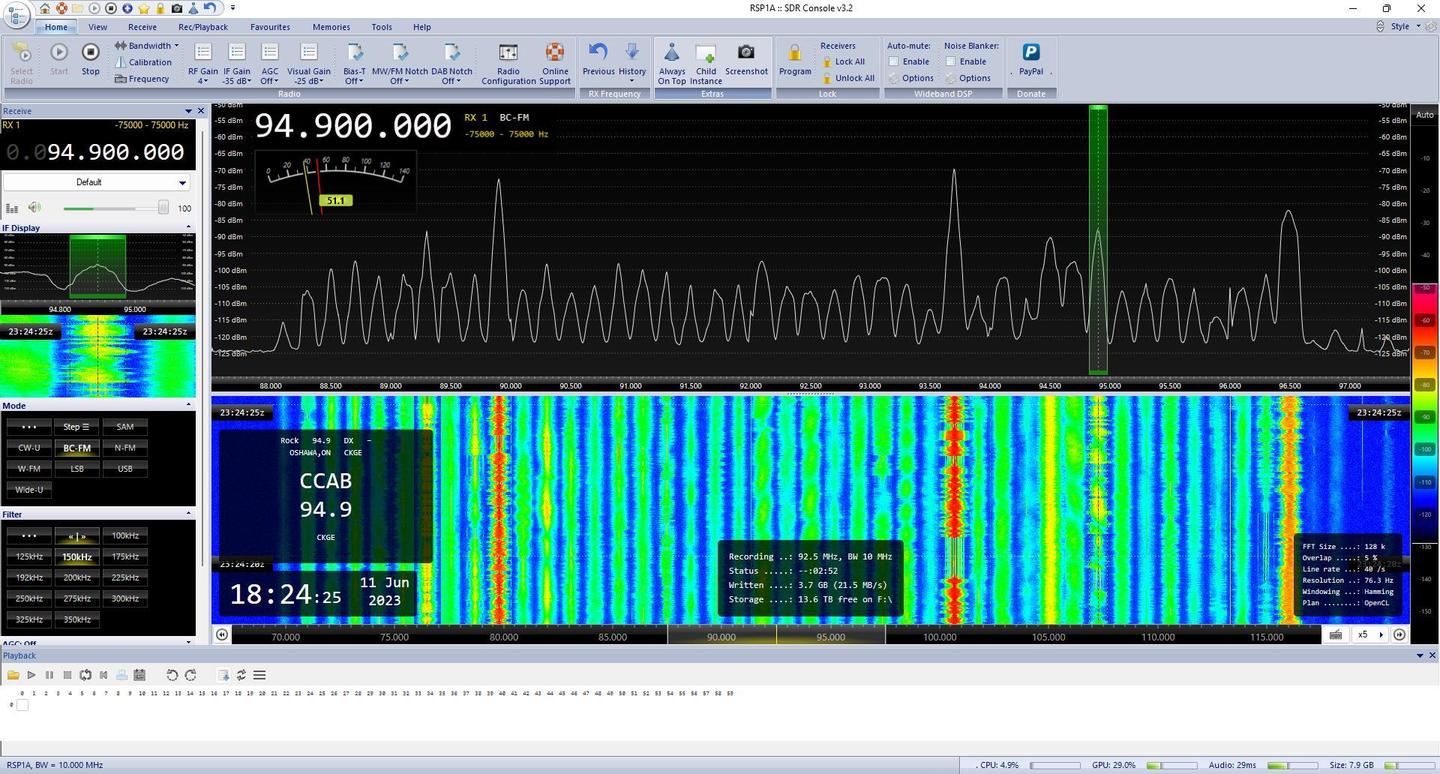The height and width of the screenshot is (774, 1440).
Task: Switch to the Receive ribbon tab
Action: tap(142, 27)
